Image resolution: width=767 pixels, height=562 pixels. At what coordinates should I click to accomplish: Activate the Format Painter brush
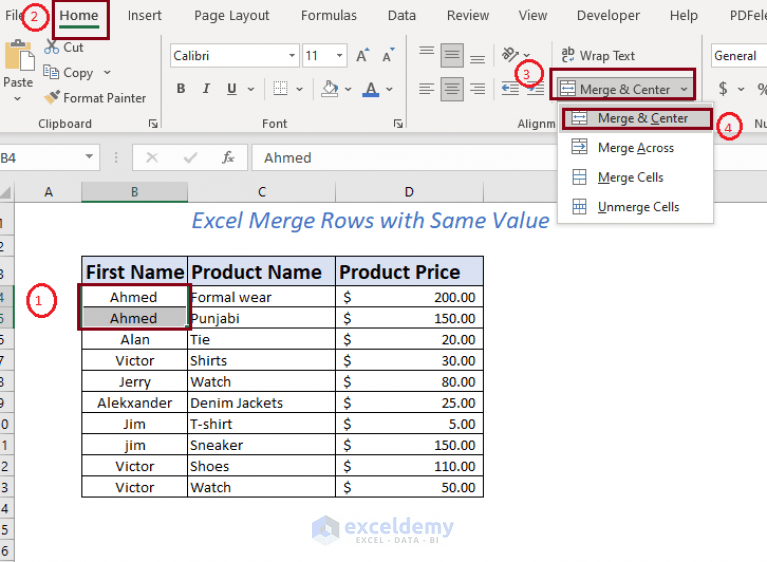(51, 97)
